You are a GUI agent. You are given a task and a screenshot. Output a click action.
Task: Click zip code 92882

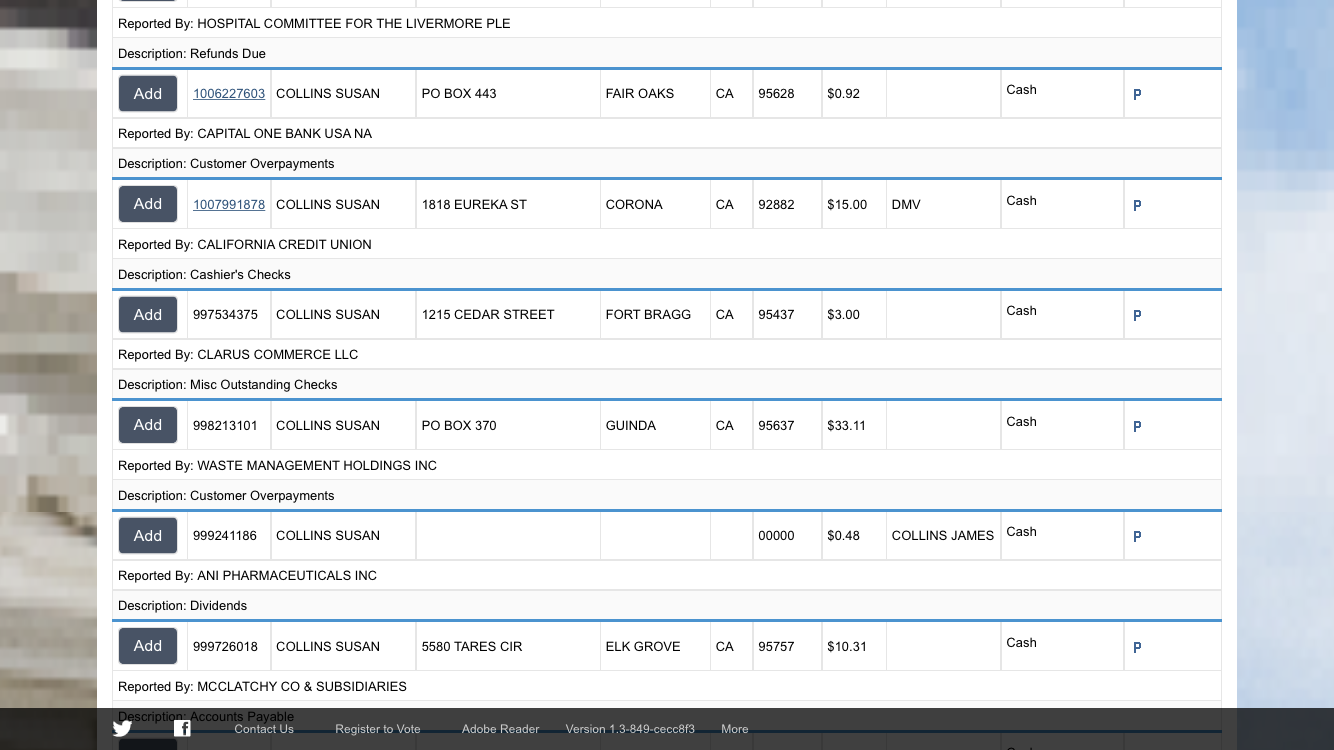tap(776, 205)
